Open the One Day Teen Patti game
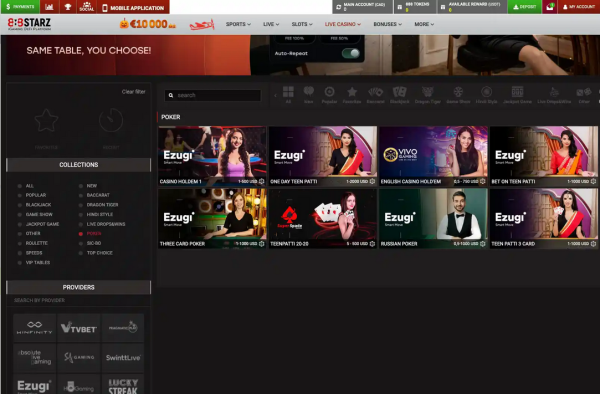Viewport: 600px width, 394px height. (323, 156)
